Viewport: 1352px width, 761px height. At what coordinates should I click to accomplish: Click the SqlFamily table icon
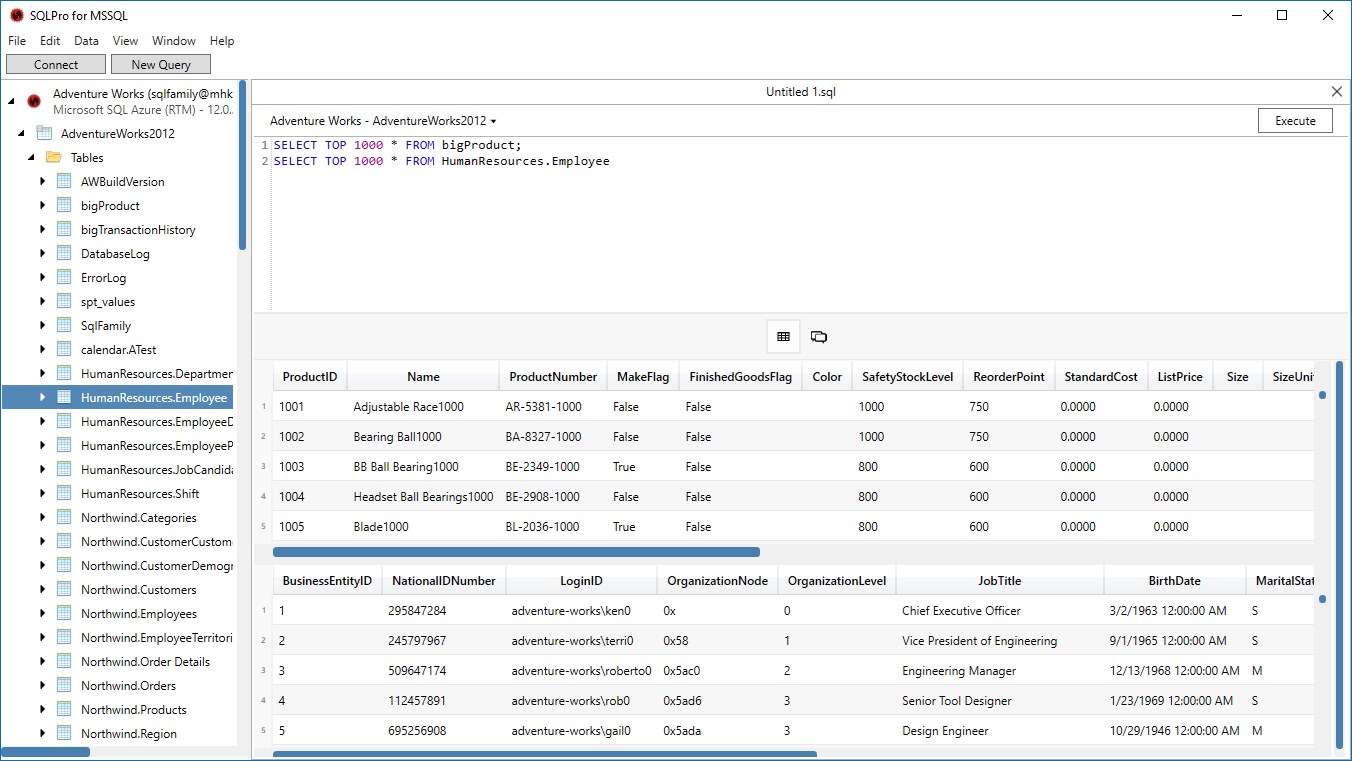64,325
